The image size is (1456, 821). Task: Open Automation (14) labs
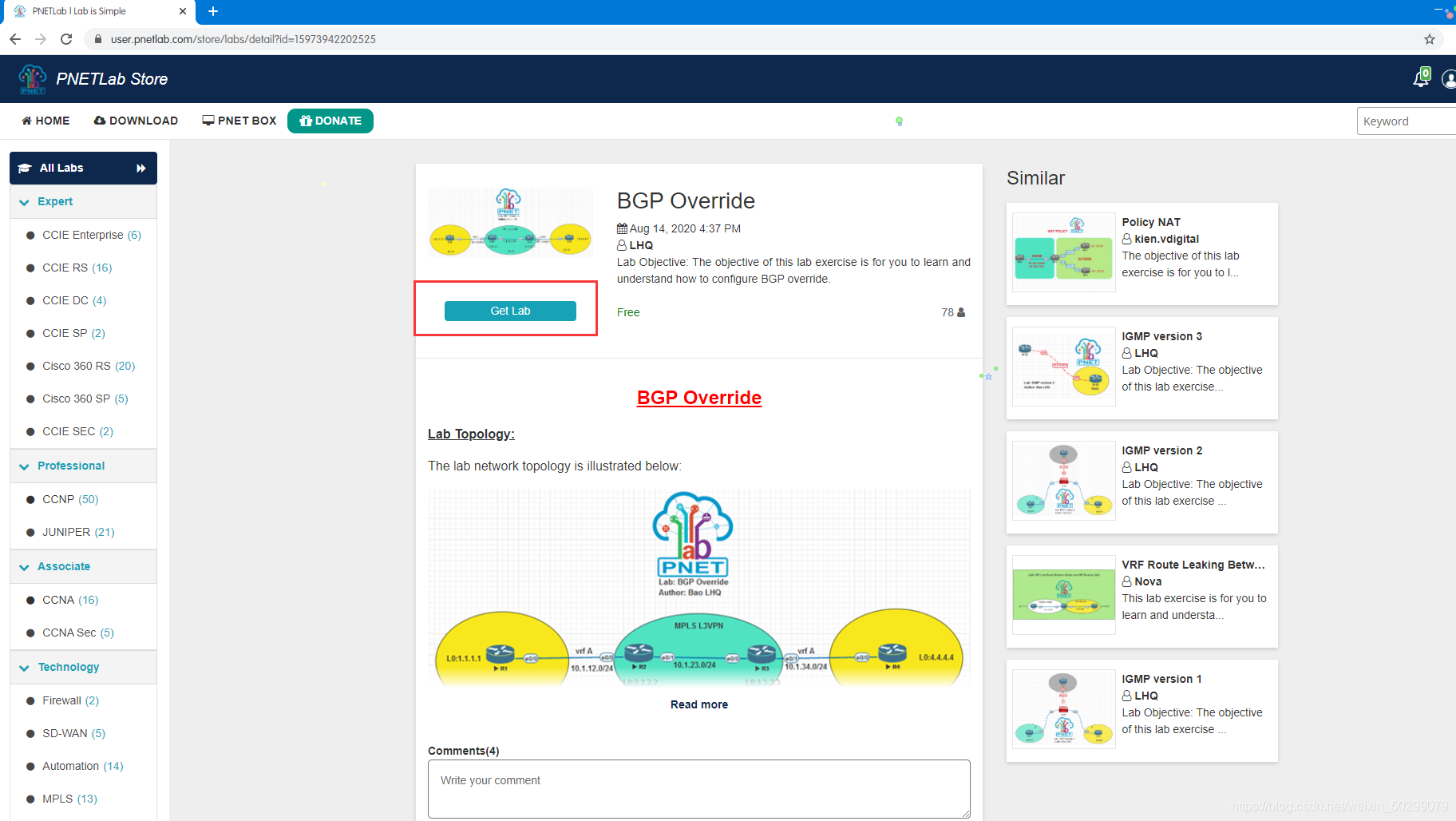83,766
